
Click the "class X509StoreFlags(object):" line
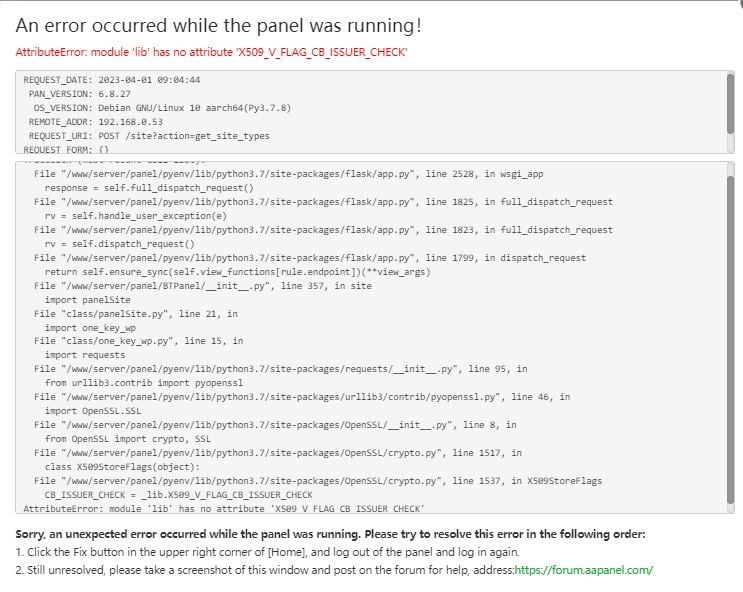tap(123, 467)
